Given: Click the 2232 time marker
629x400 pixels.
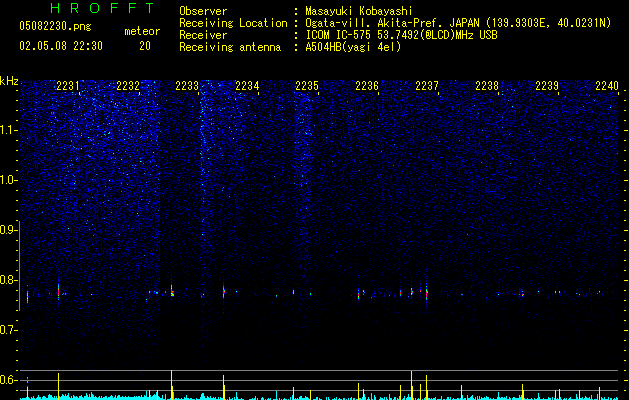Looking at the screenshot, I should pyautogui.click(x=128, y=86).
